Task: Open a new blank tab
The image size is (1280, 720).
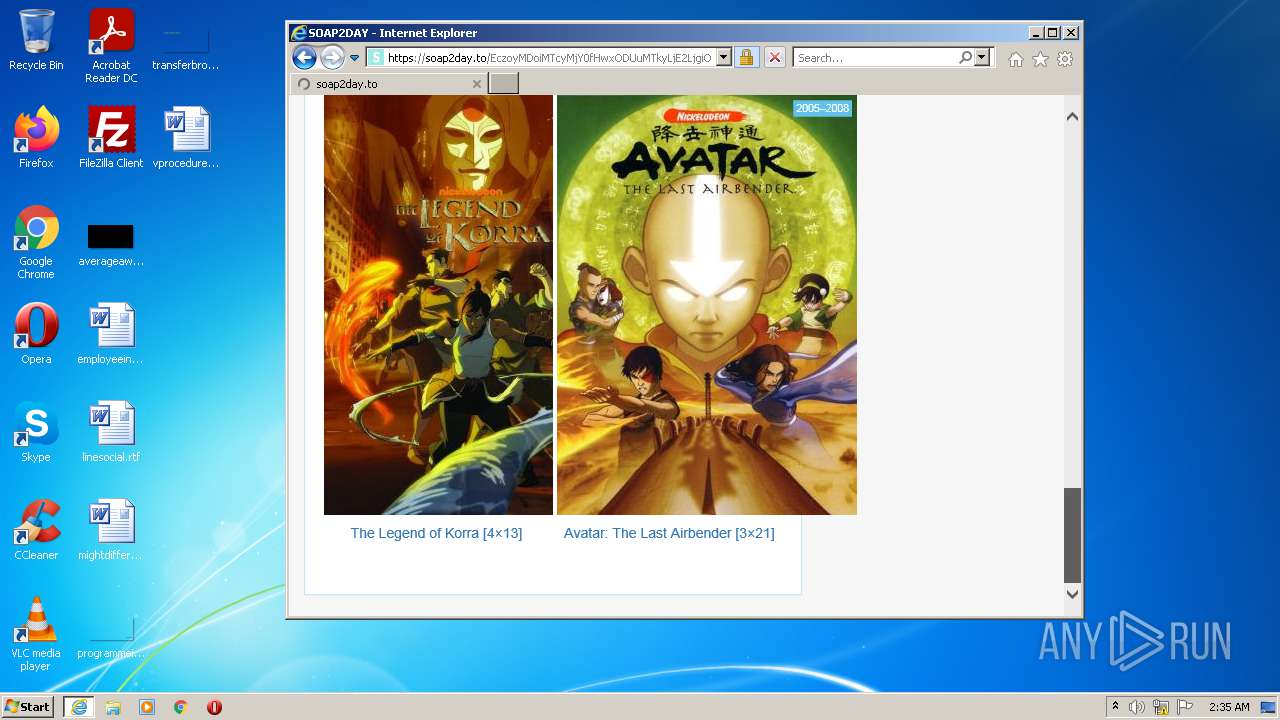Action: (503, 84)
